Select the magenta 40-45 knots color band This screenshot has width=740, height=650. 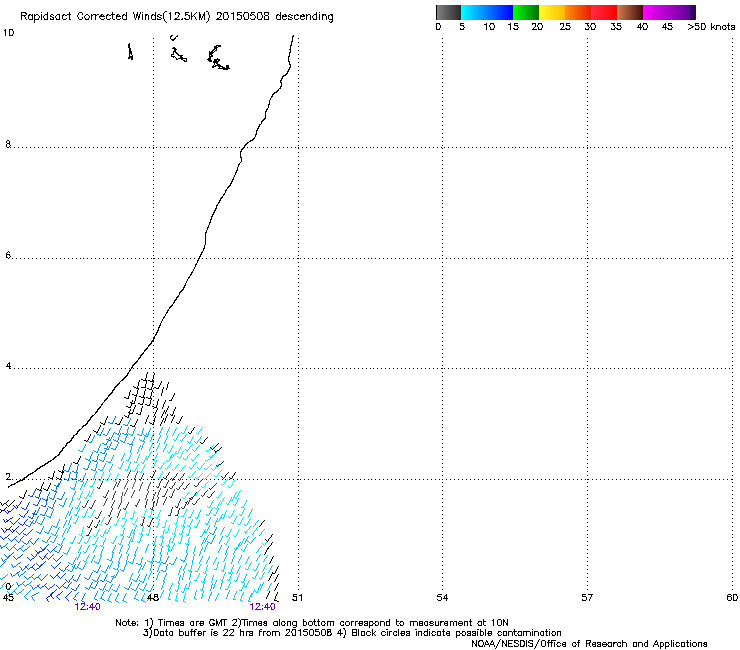tap(656, 12)
